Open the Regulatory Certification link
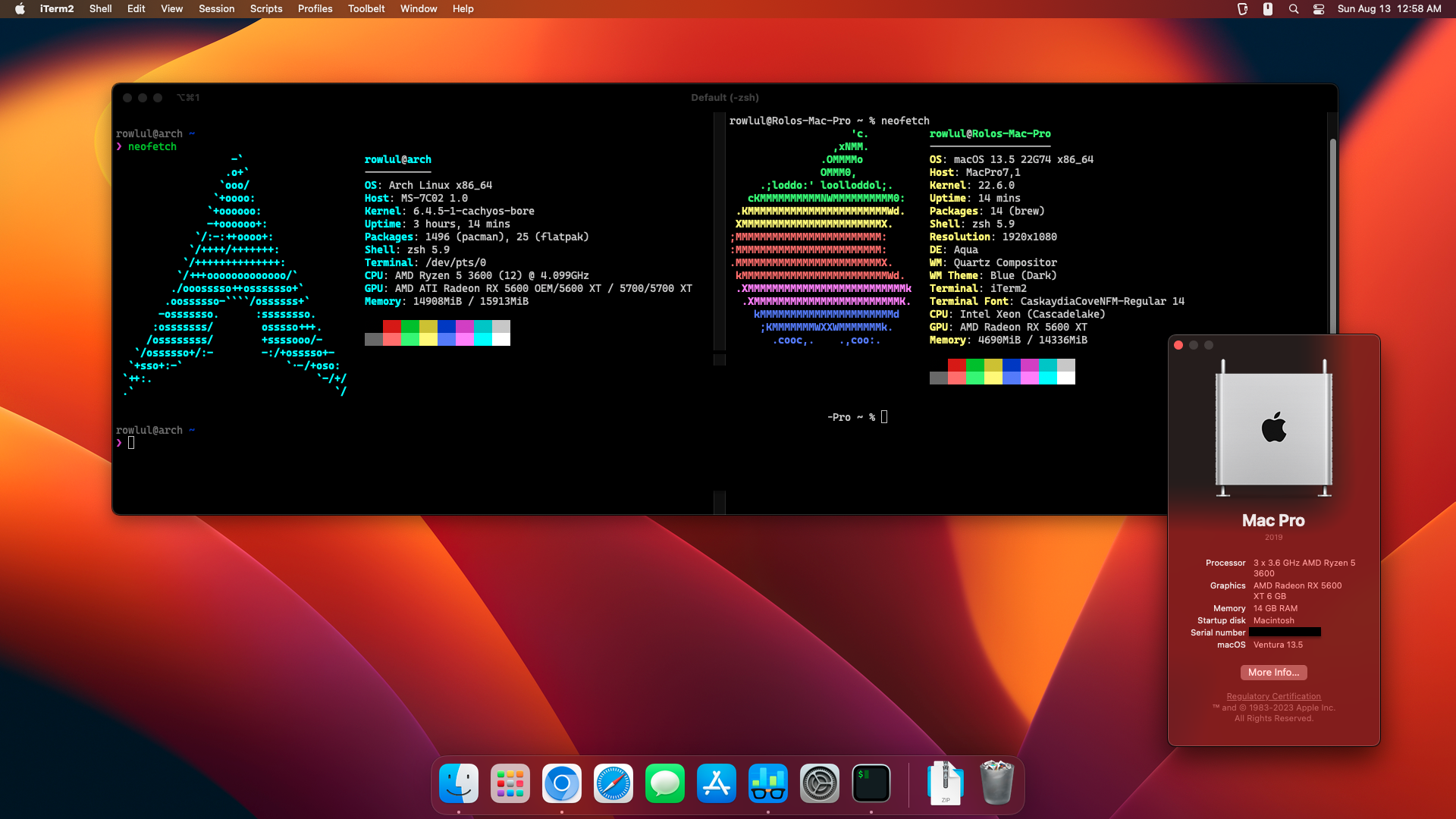Screen dimensions: 1456x819 click(1274, 696)
